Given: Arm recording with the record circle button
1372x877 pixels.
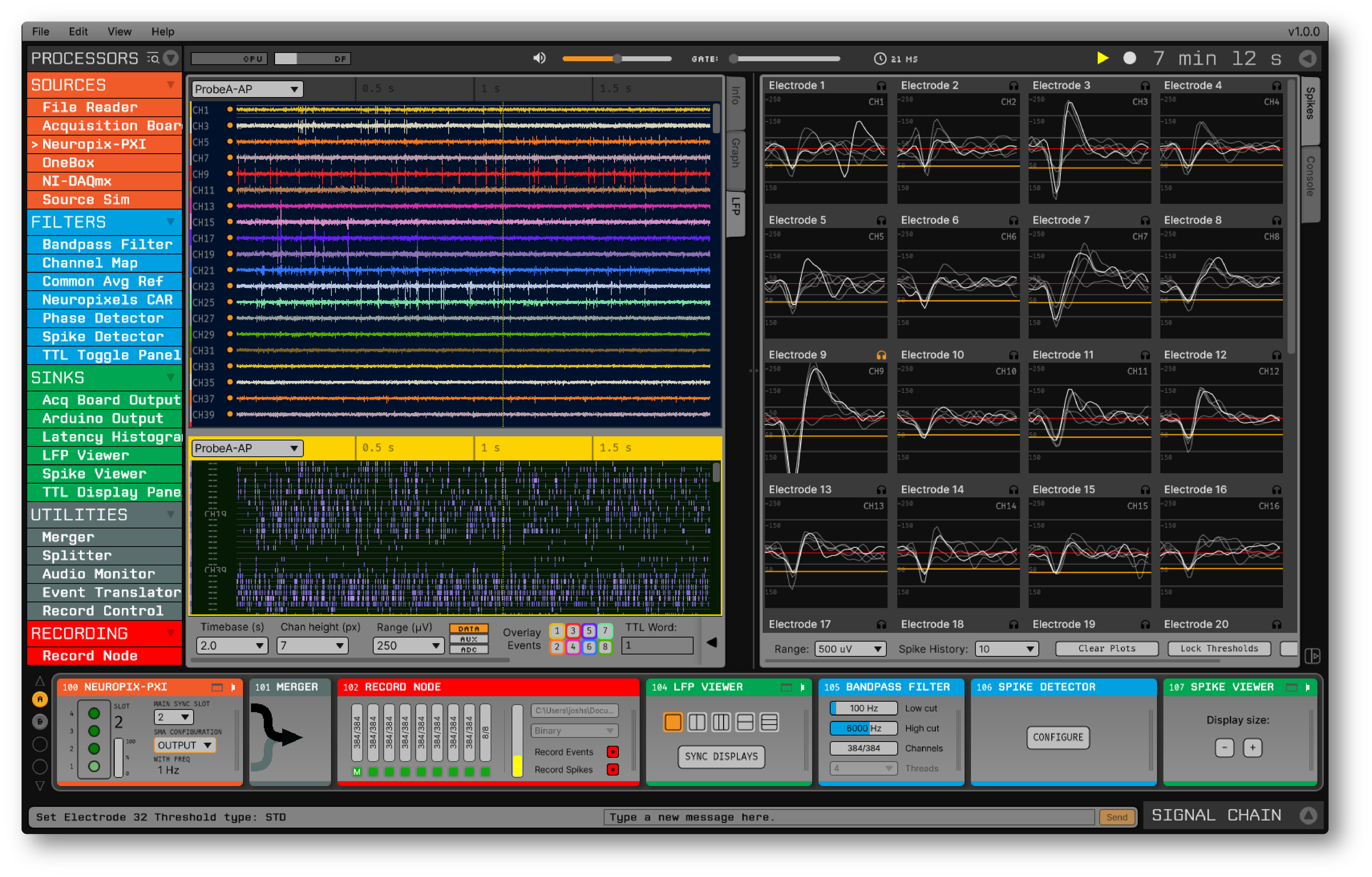Looking at the screenshot, I should (1129, 58).
